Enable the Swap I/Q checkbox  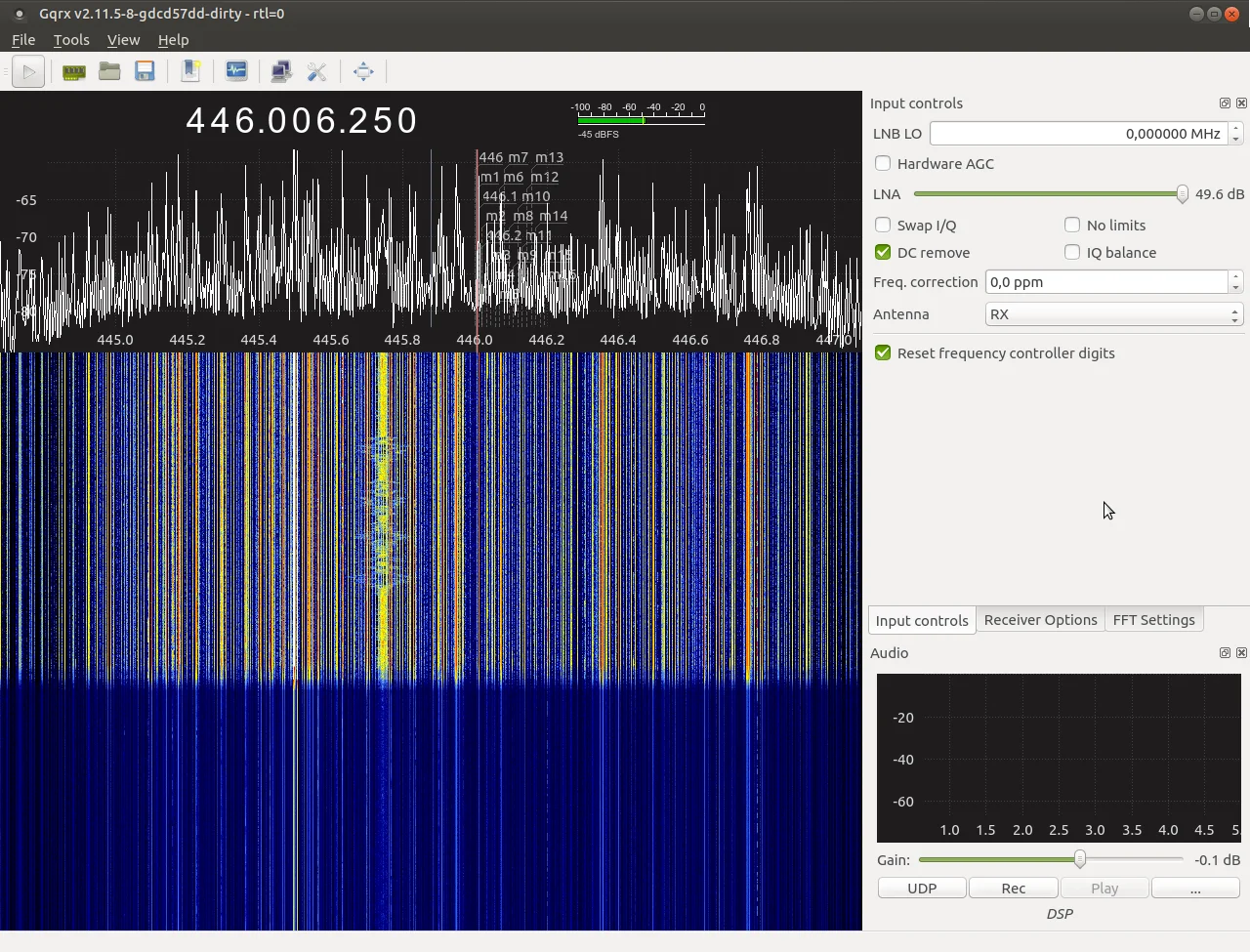pos(883,225)
